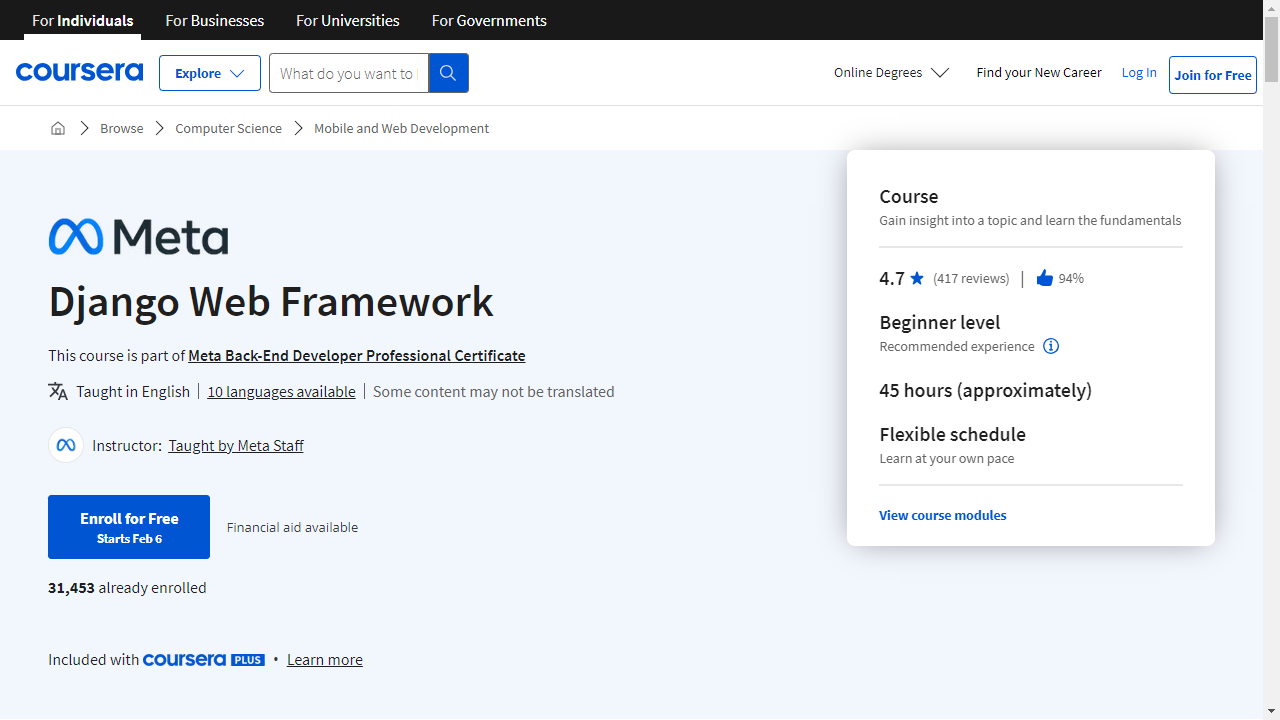Select the For Businesses tab
The image size is (1280, 720).
click(215, 20)
